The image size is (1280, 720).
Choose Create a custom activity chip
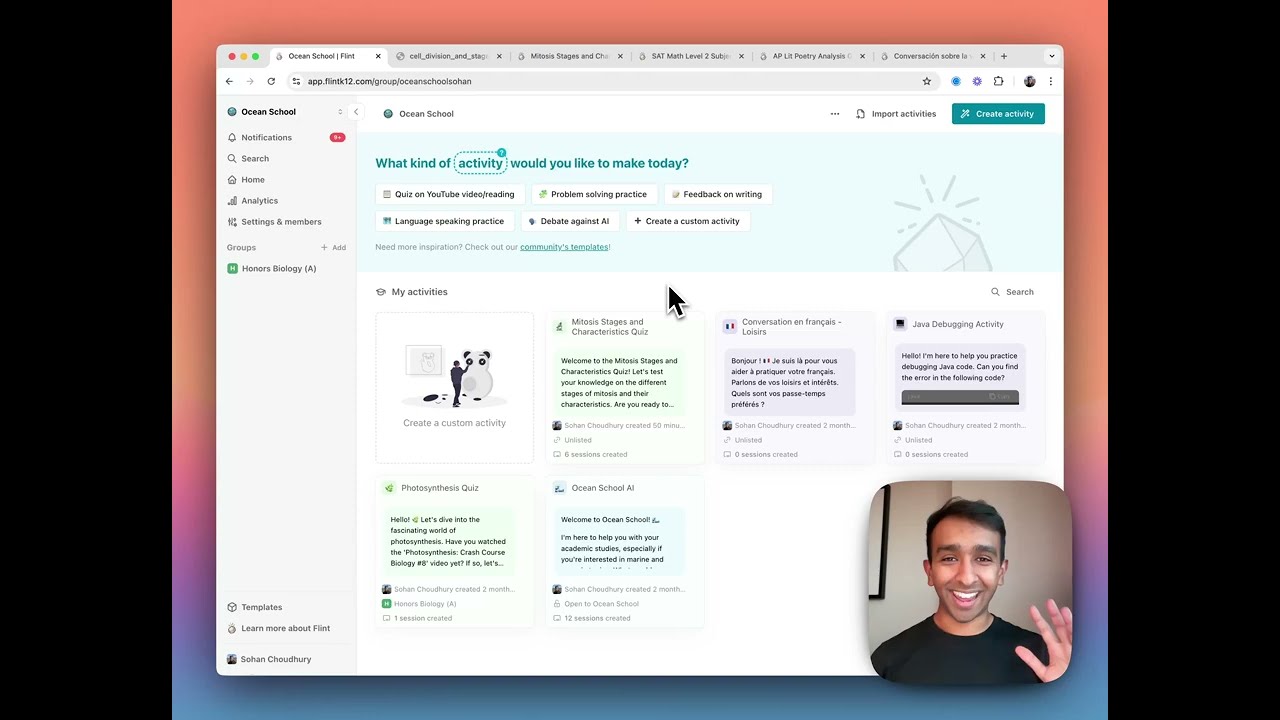tap(687, 221)
